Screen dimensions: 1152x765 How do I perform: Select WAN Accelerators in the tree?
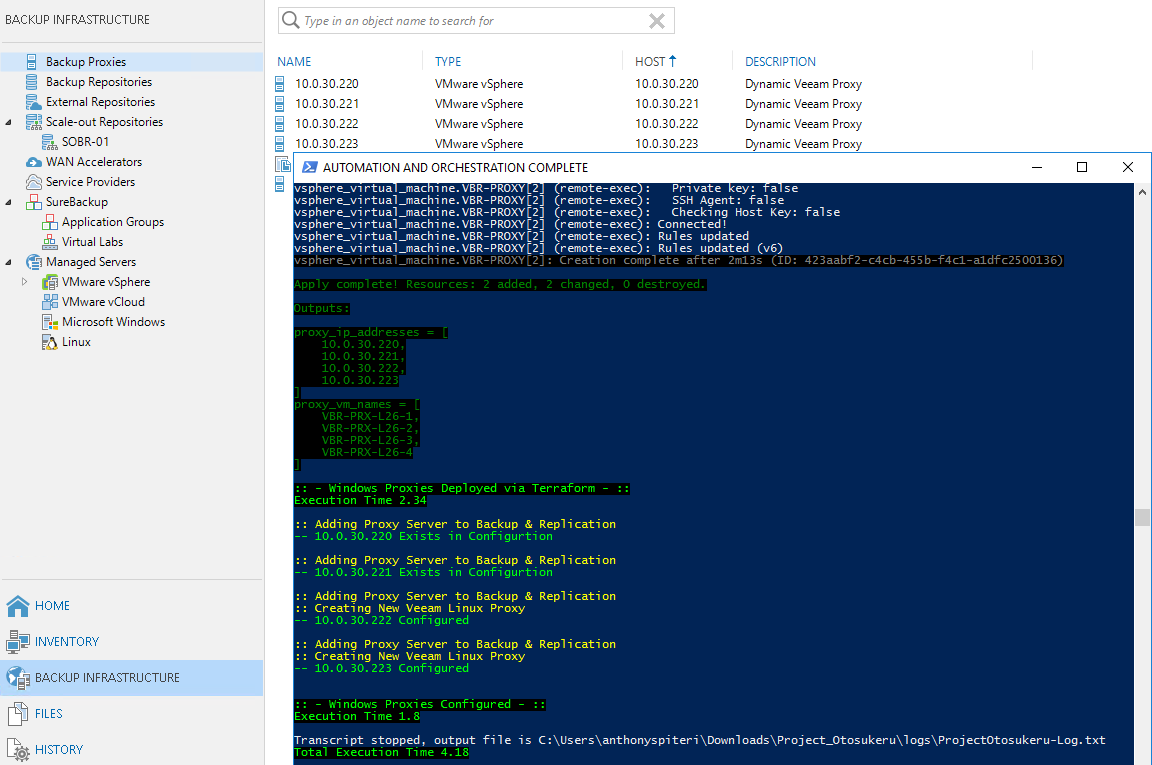coord(94,162)
